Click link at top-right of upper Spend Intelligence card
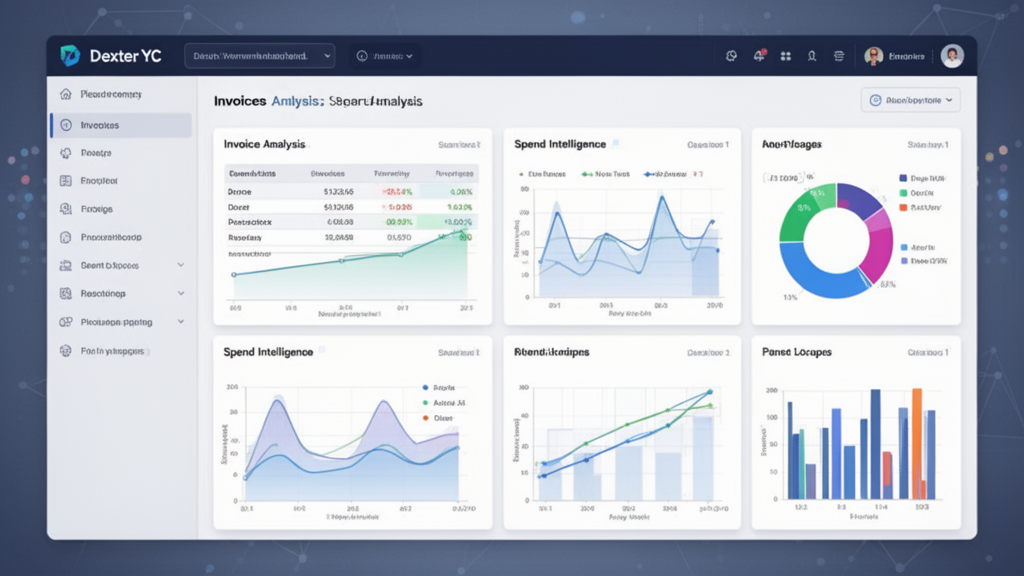This screenshot has height=576, width=1024. [708, 145]
